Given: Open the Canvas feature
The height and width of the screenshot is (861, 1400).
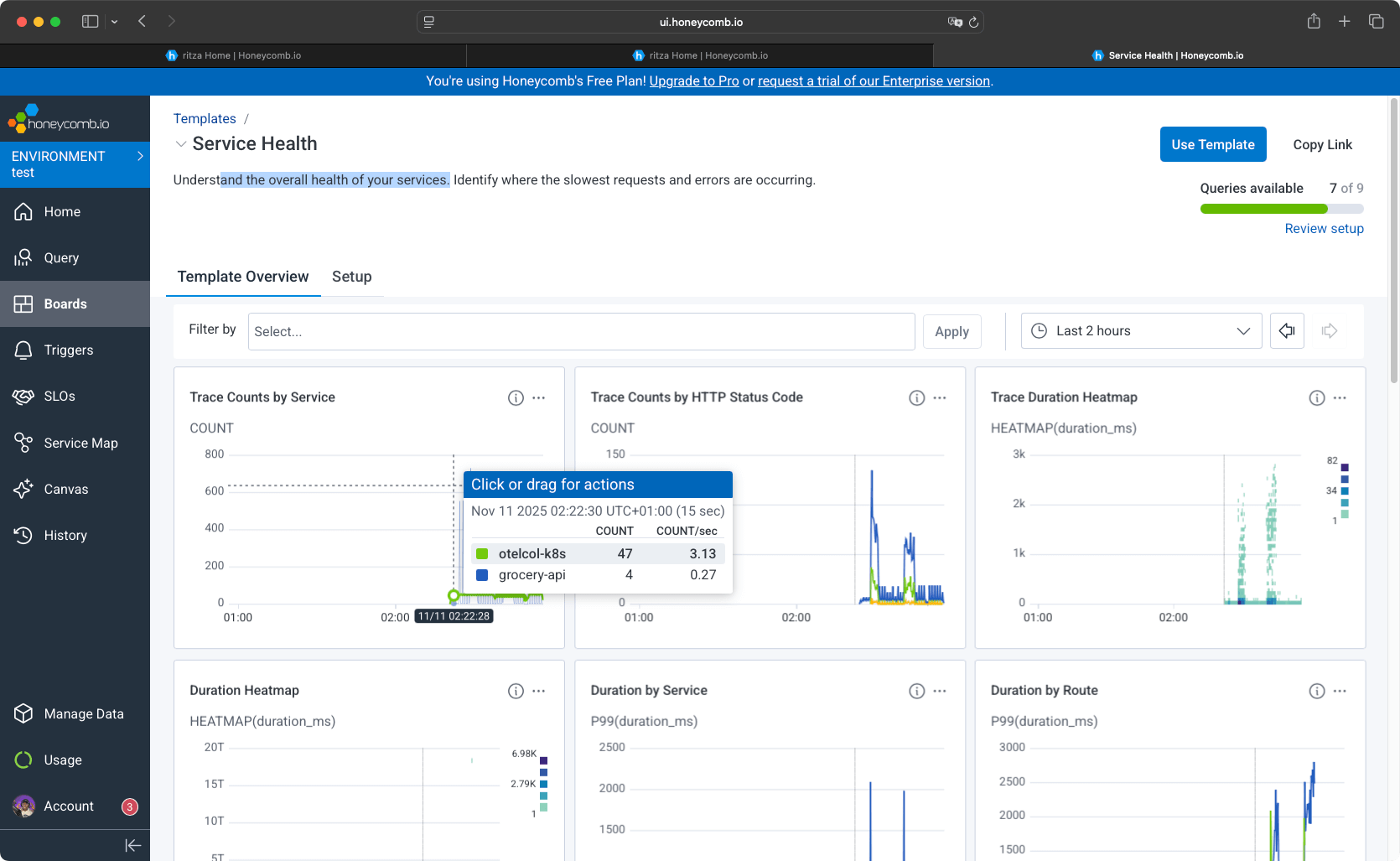Looking at the screenshot, I should [65, 489].
